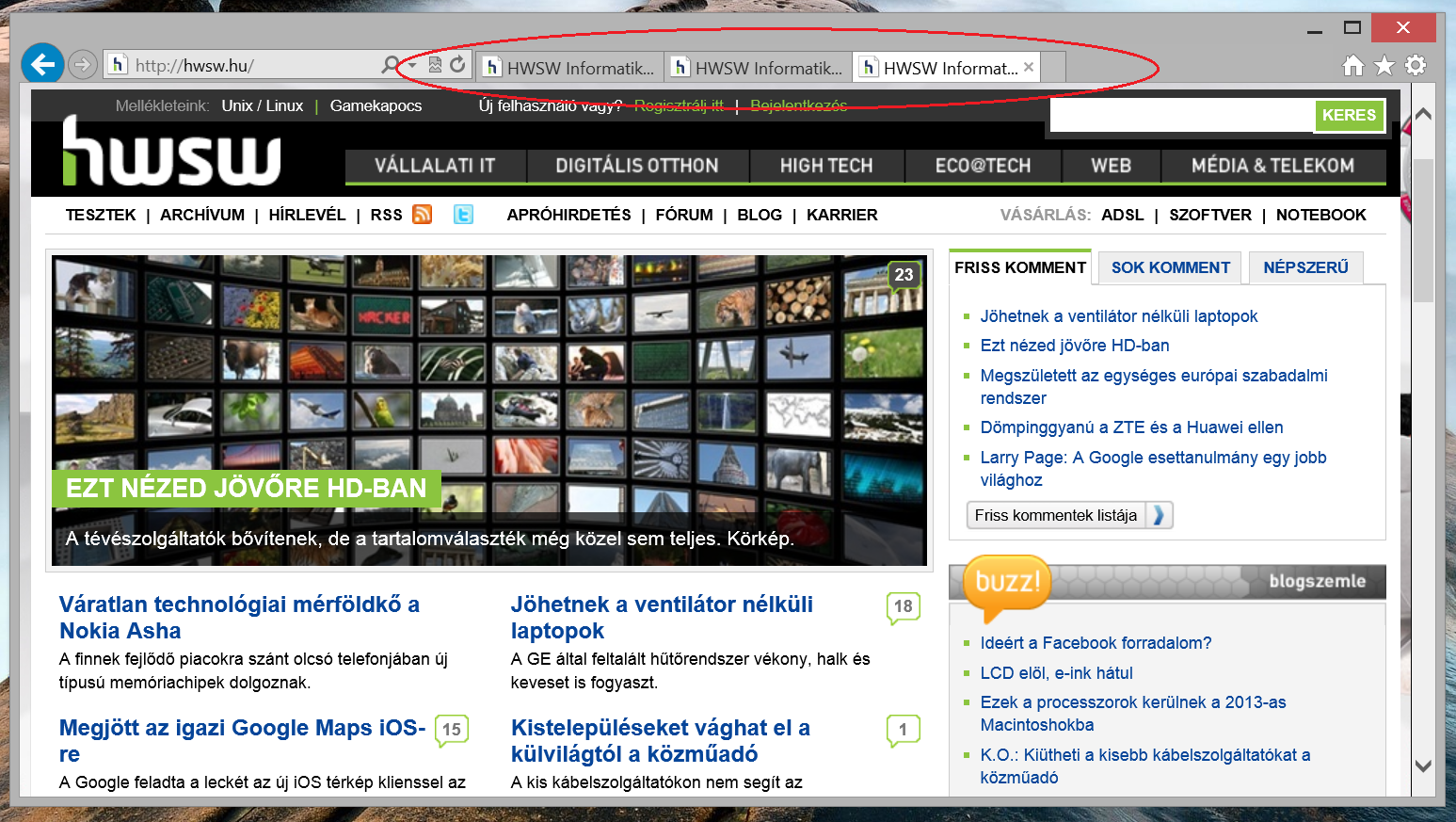Image resolution: width=1456 pixels, height=822 pixels.
Task: Open Larry Page Google esettanulmány comment link
Action: 1153,469
